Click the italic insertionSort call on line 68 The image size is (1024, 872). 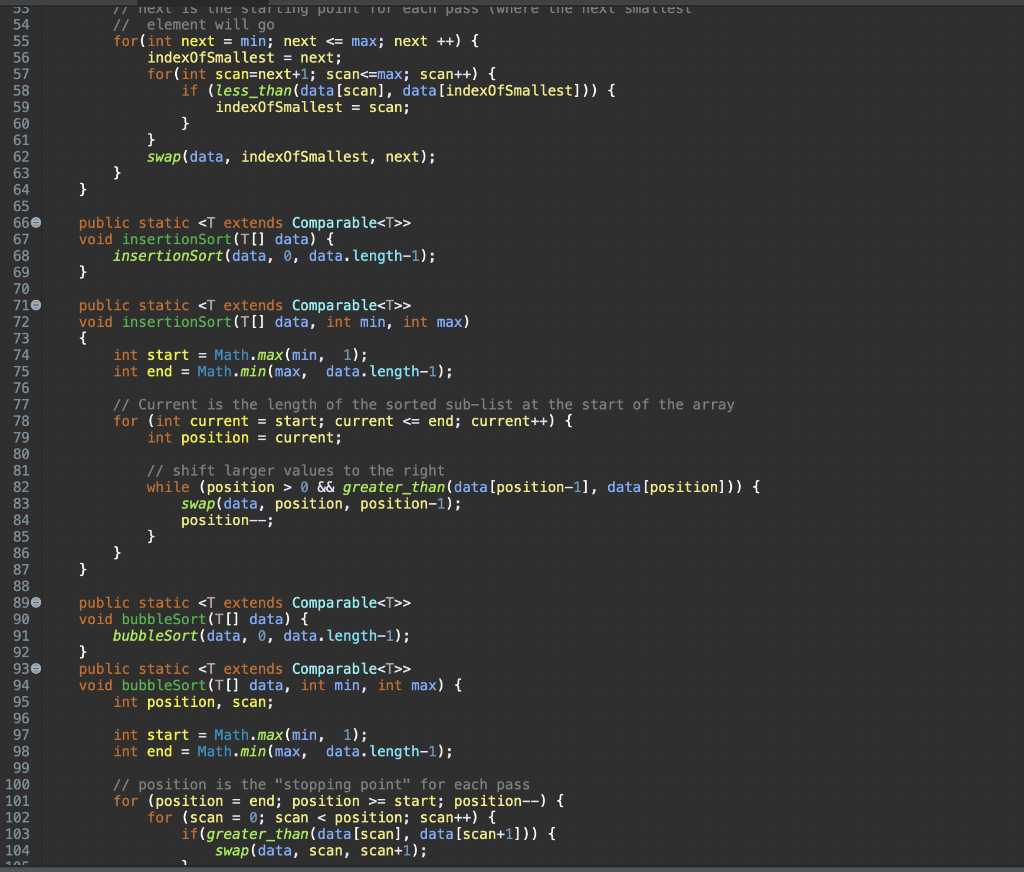coord(168,256)
